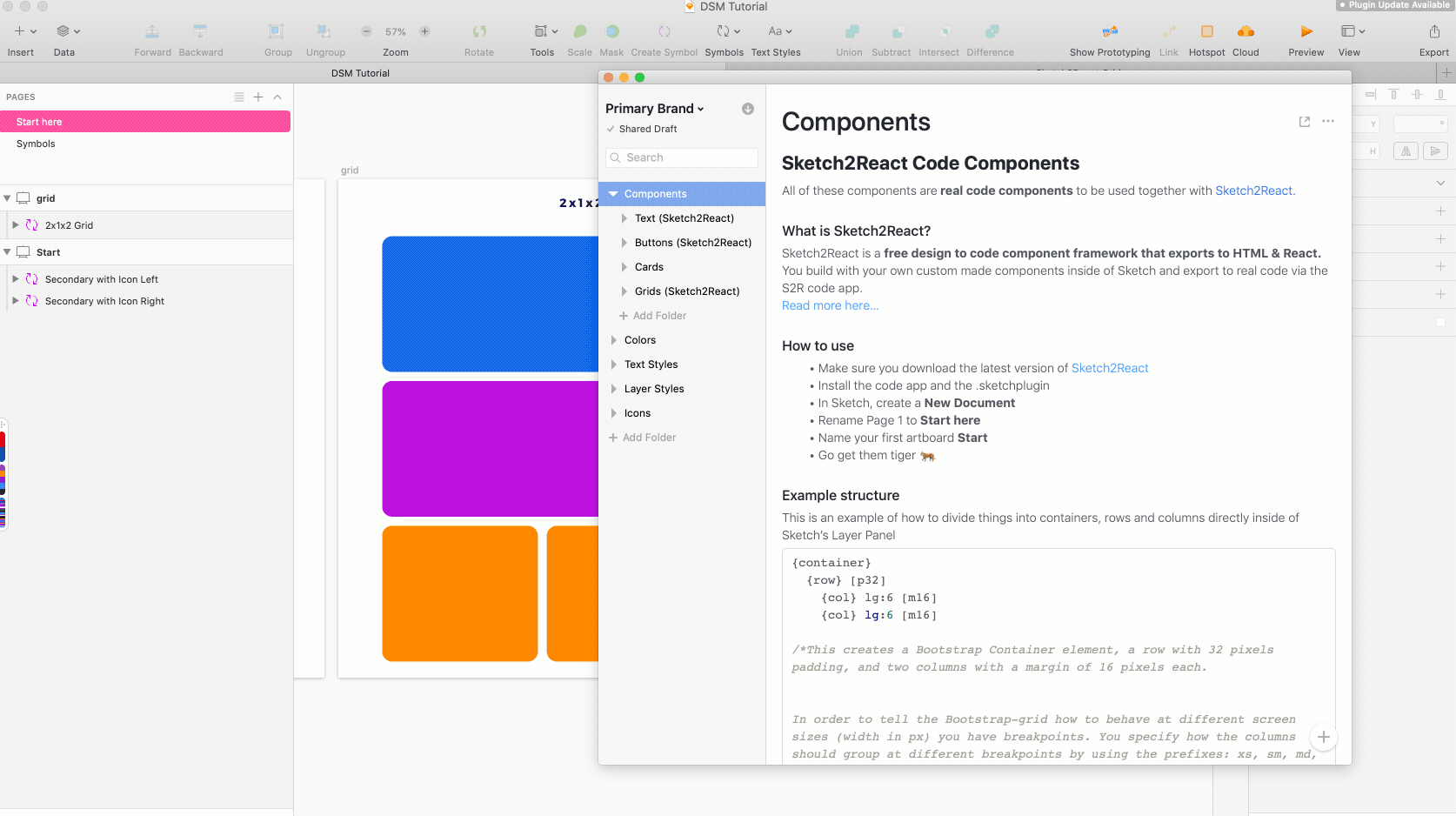Click the bottom Add Folder button

pyautogui.click(x=642, y=438)
